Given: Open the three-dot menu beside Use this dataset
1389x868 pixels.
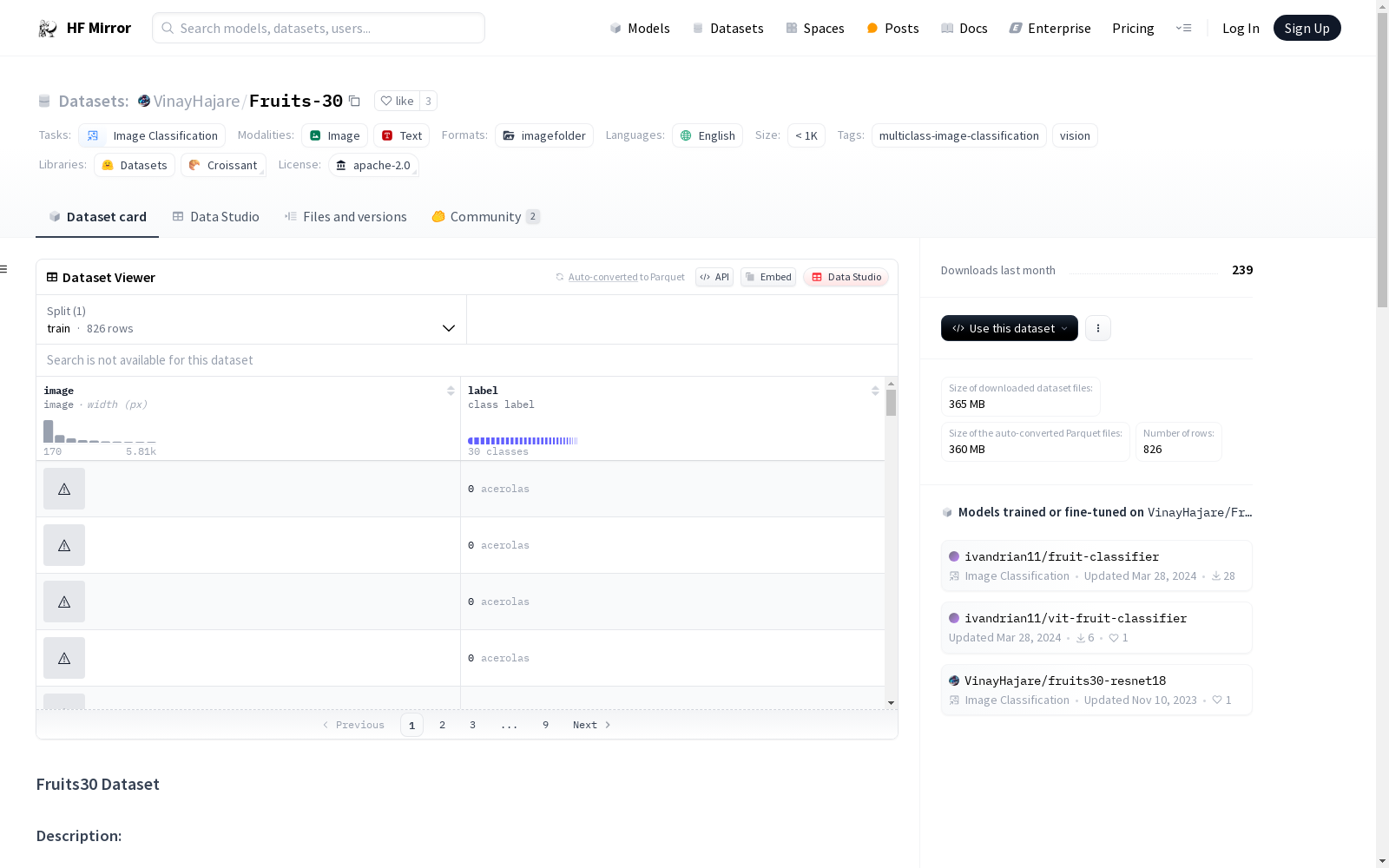Looking at the screenshot, I should (1098, 328).
